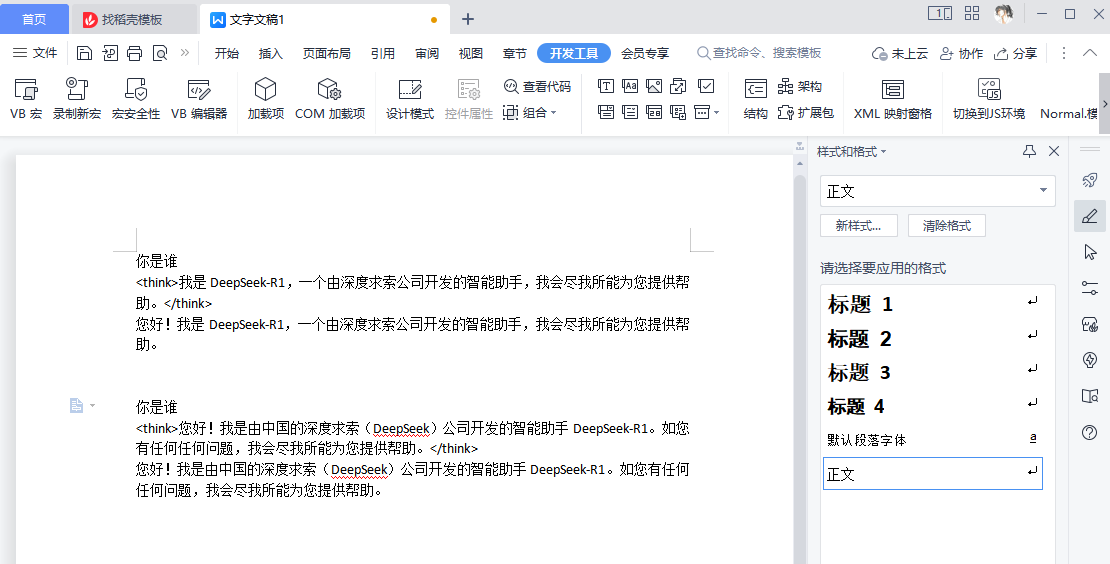Insert rich text content control (T icon)

pyautogui.click(x=605, y=86)
